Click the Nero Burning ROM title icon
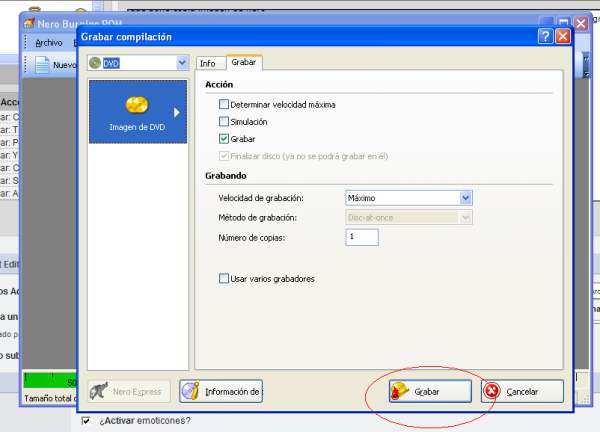 pyautogui.click(x=29, y=23)
